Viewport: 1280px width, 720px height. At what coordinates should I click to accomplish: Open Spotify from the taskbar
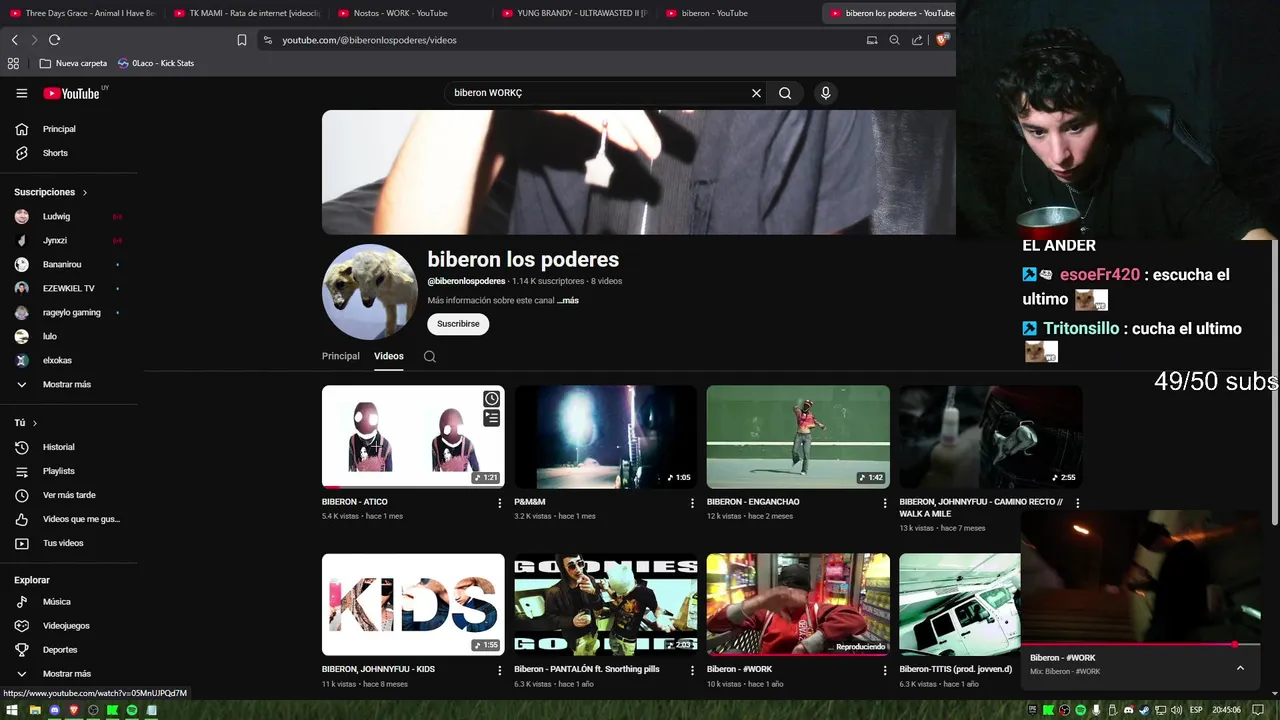click(x=132, y=710)
